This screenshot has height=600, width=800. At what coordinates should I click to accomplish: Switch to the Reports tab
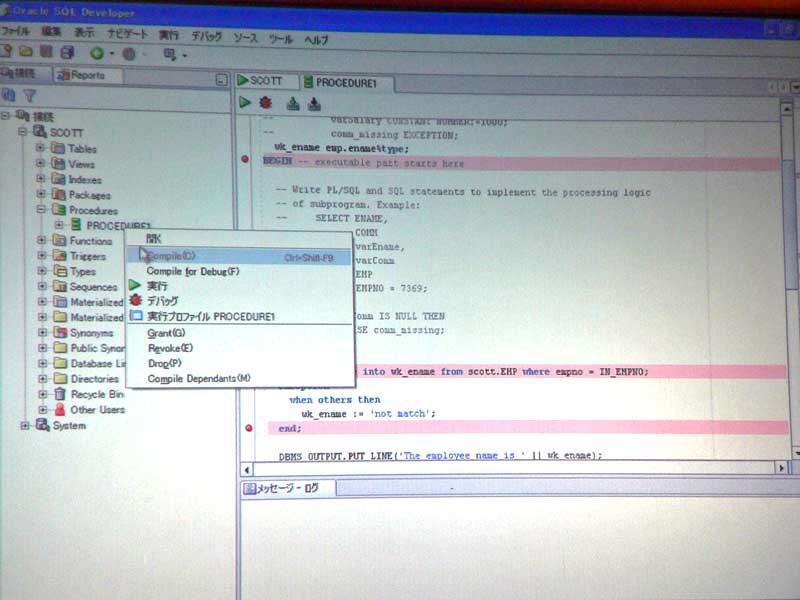click(x=88, y=76)
